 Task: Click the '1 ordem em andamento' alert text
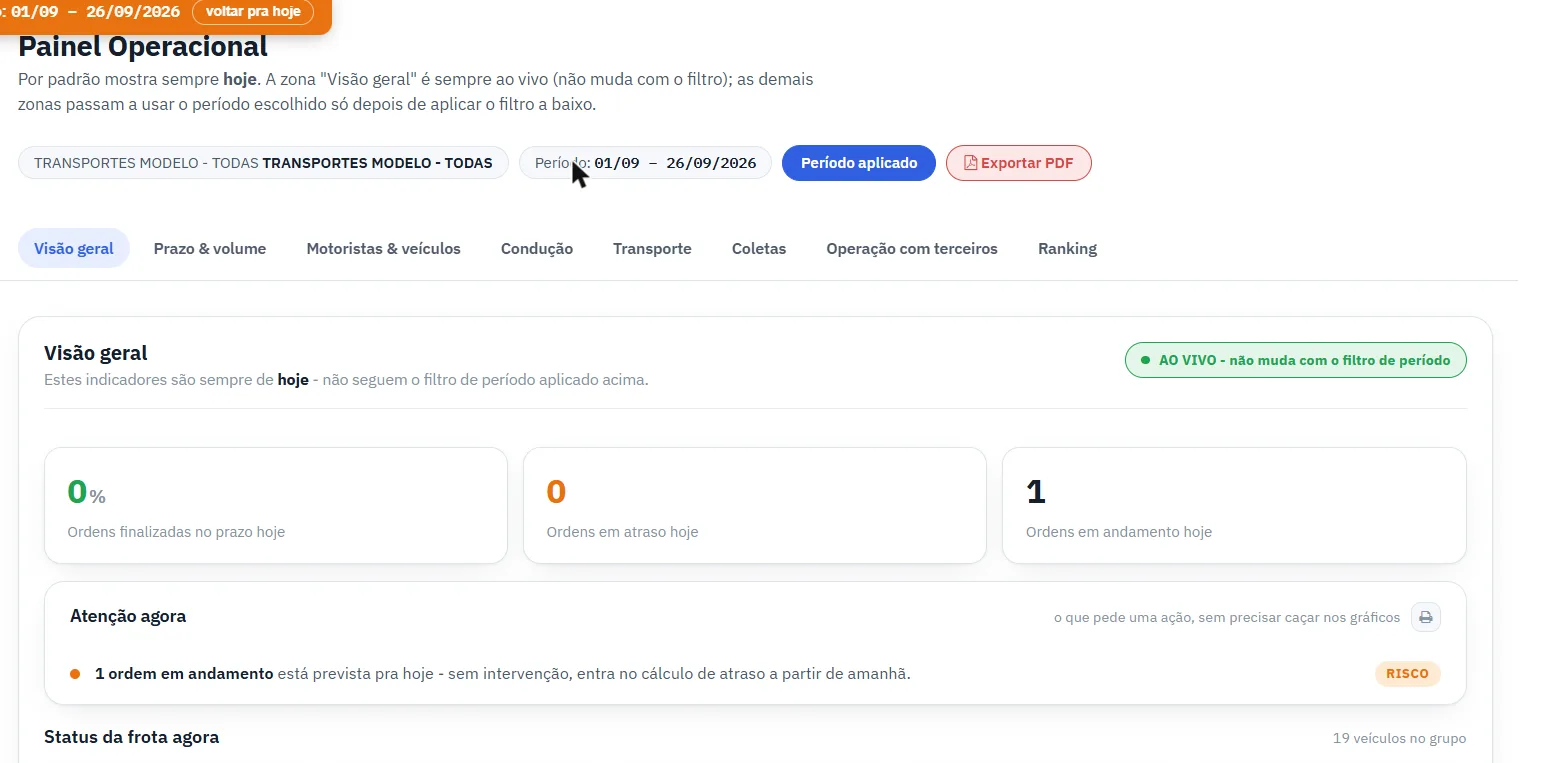184,673
